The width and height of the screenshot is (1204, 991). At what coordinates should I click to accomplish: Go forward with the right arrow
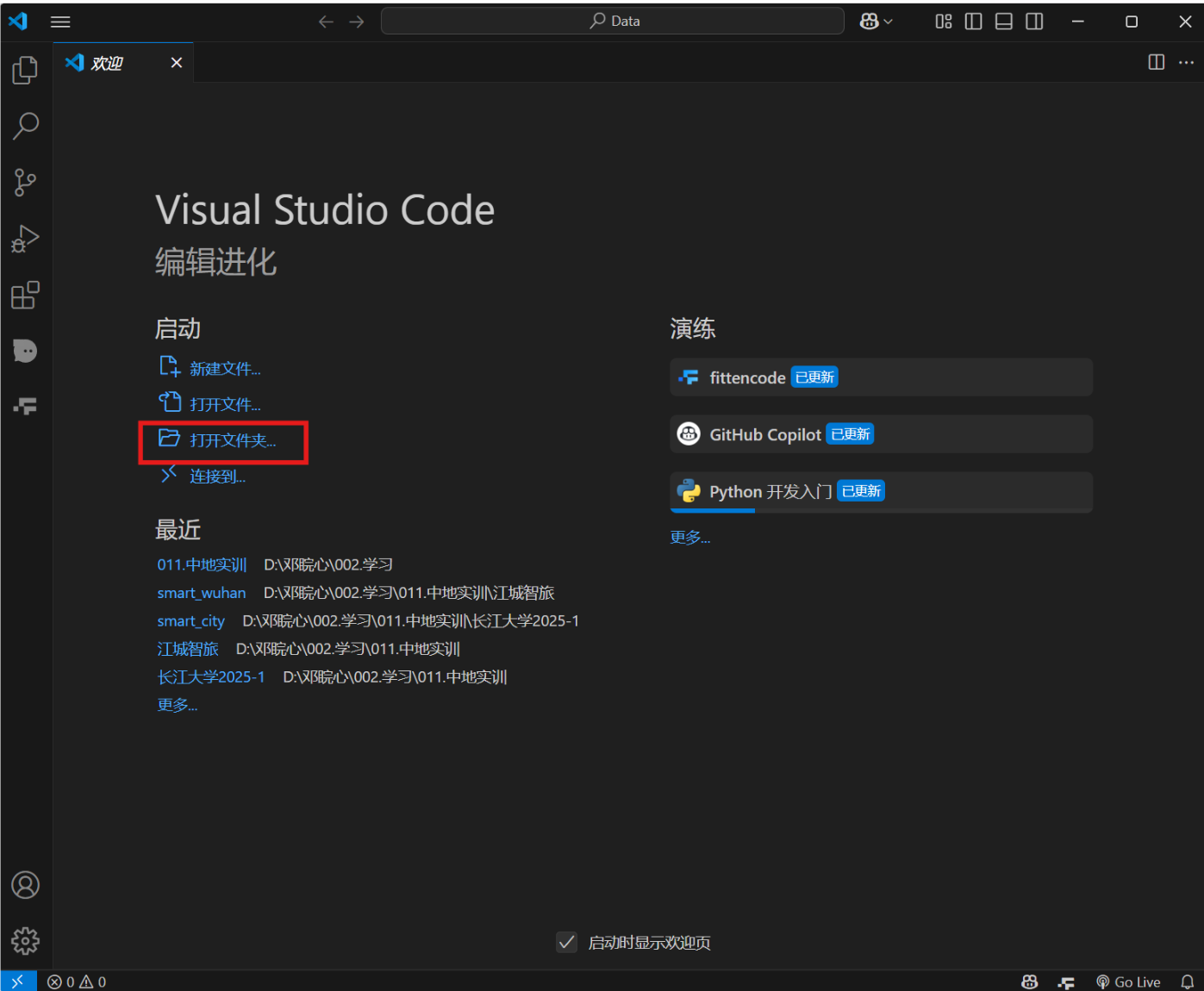[x=357, y=22]
